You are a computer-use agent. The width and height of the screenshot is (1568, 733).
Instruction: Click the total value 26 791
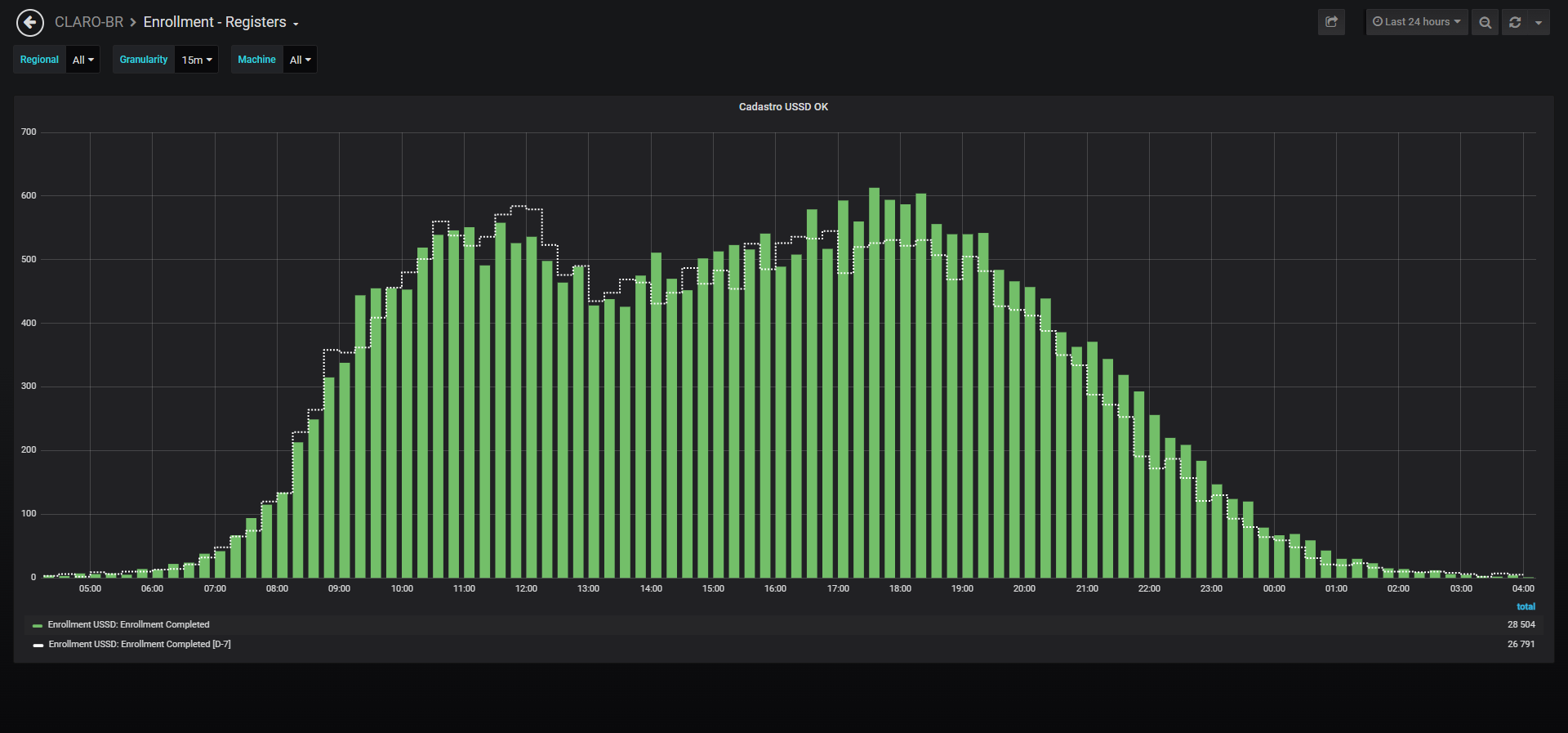pos(1521,644)
